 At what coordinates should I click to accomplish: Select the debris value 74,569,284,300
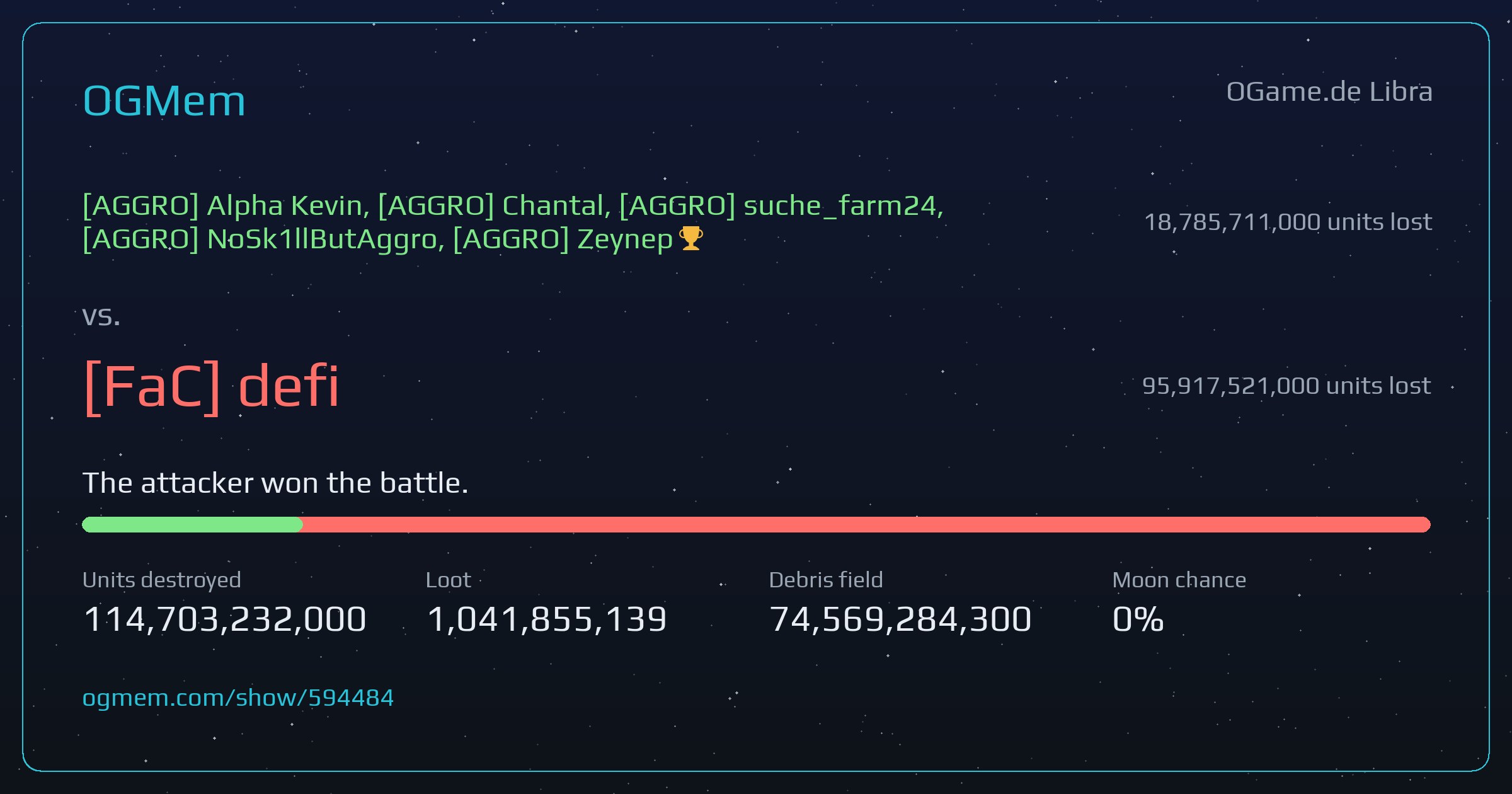pos(900,619)
